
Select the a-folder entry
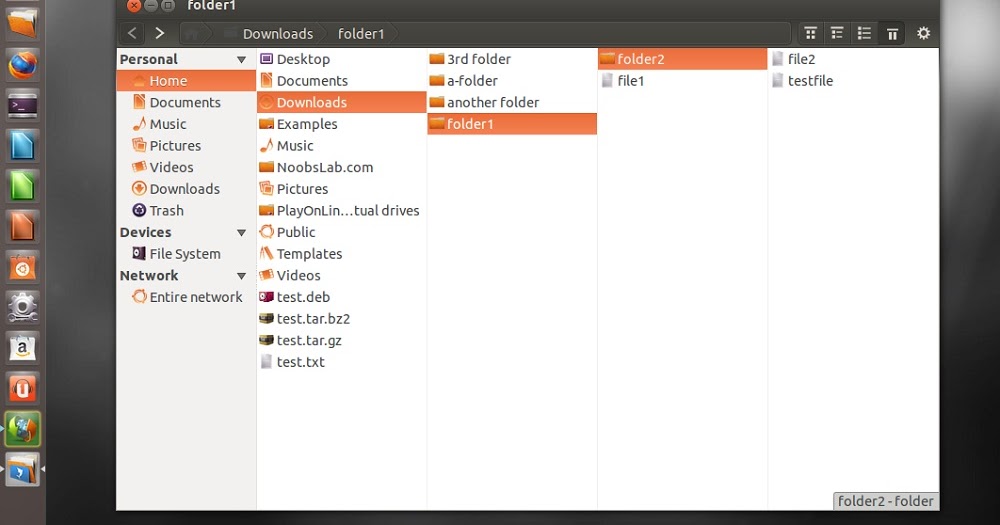(x=512, y=81)
